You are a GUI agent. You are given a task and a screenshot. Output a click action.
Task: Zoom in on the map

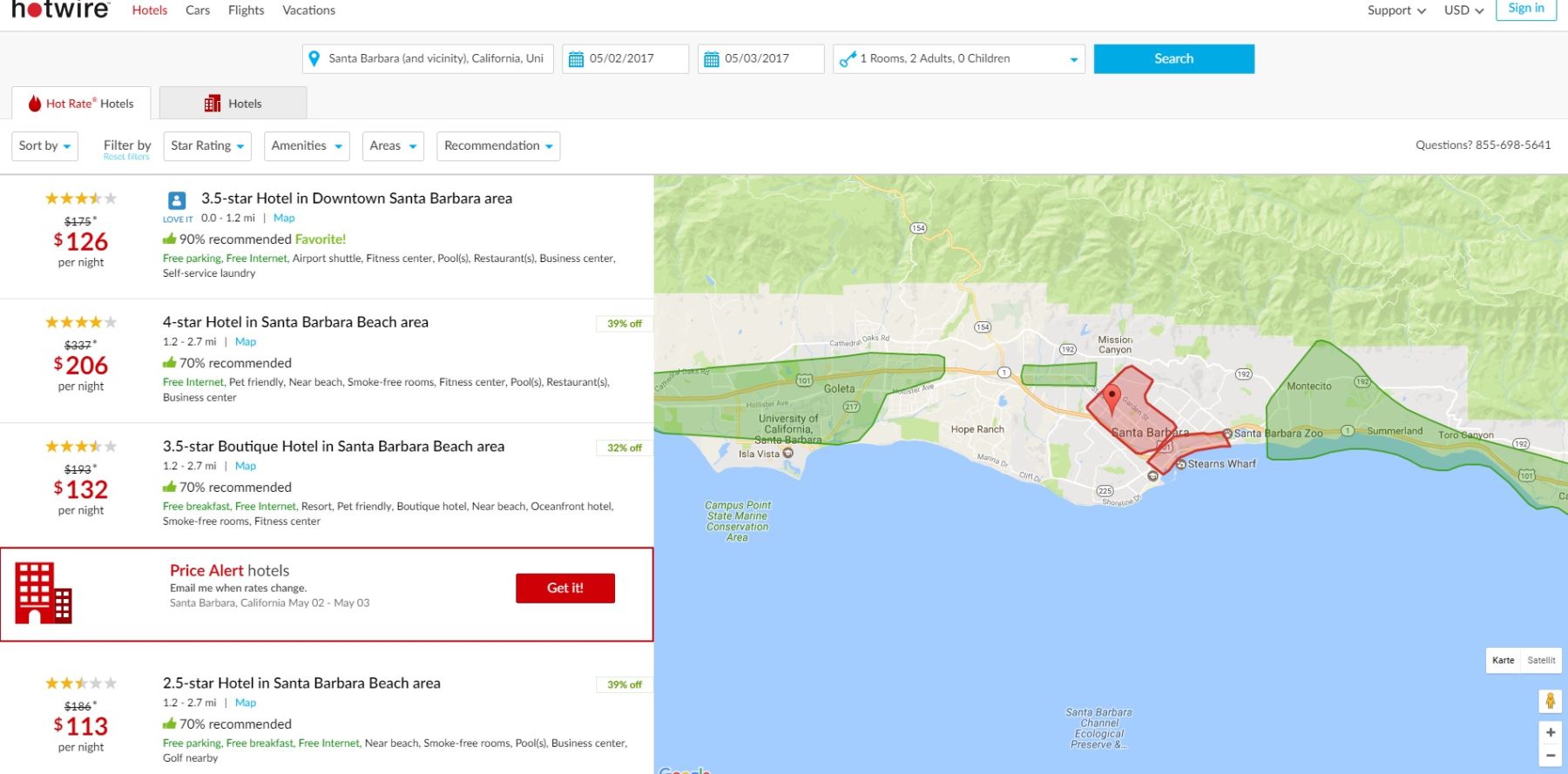(1550, 732)
